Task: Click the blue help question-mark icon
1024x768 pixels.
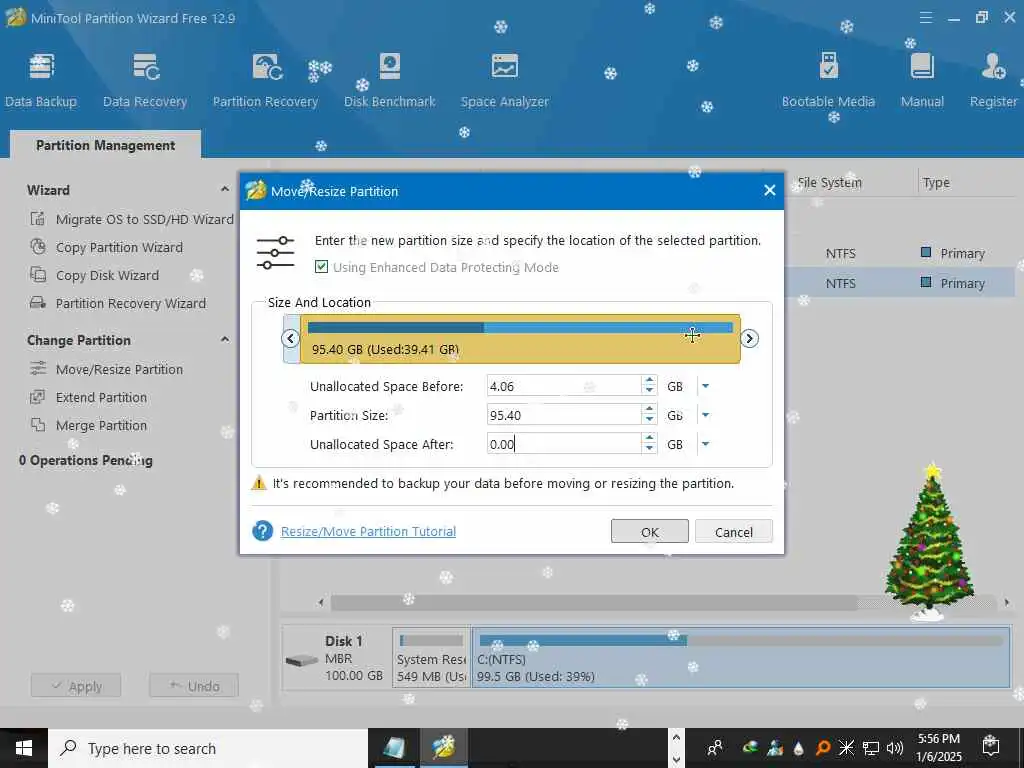Action: (x=263, y=531)
